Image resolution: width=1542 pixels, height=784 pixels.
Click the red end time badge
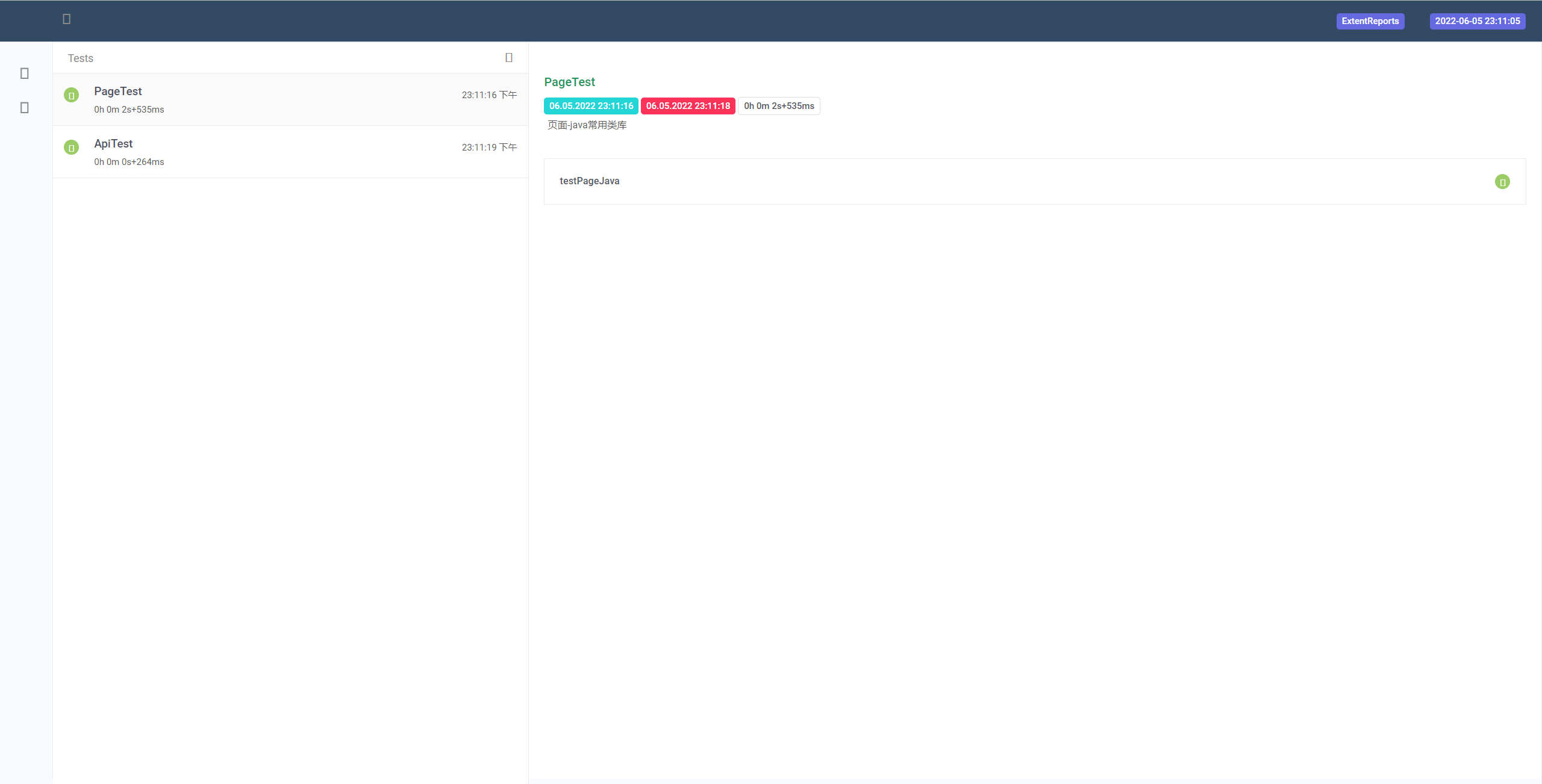(688, 106)
